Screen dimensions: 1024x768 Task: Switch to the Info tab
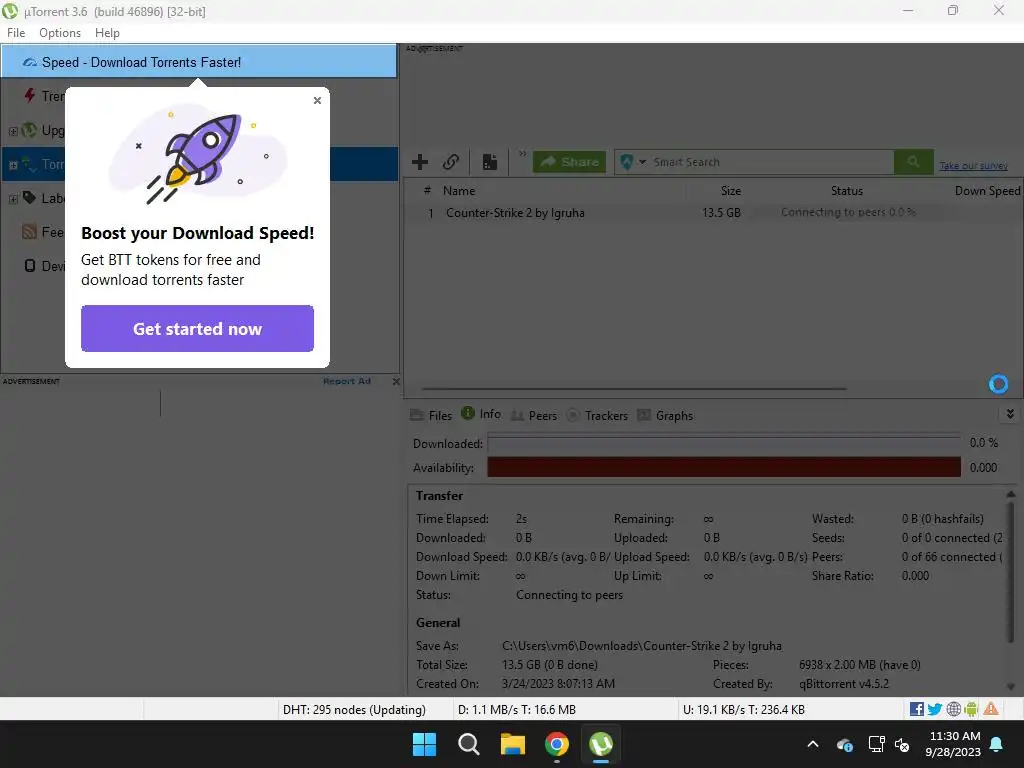(481, 414)
